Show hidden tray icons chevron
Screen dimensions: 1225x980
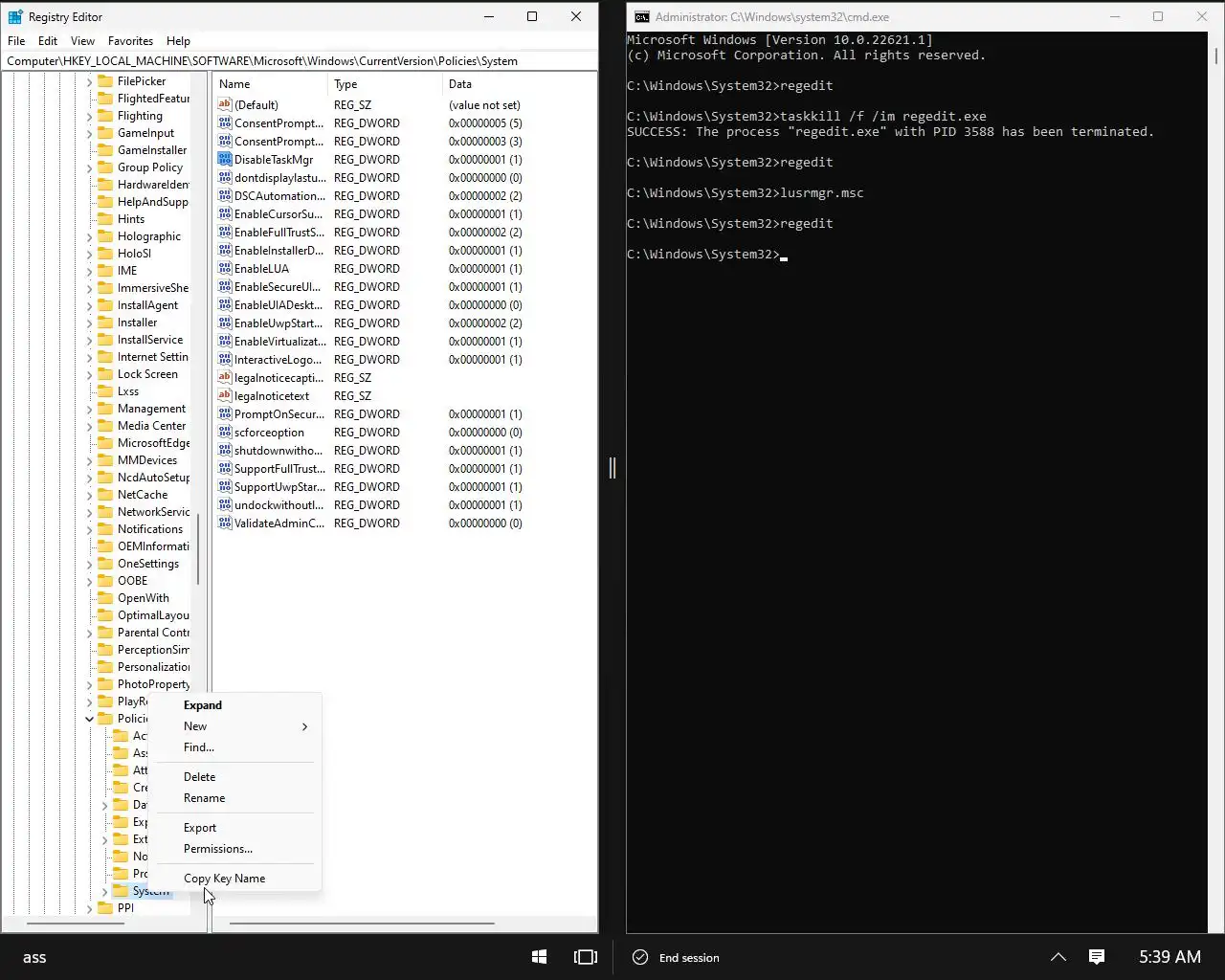[1058, 957]
